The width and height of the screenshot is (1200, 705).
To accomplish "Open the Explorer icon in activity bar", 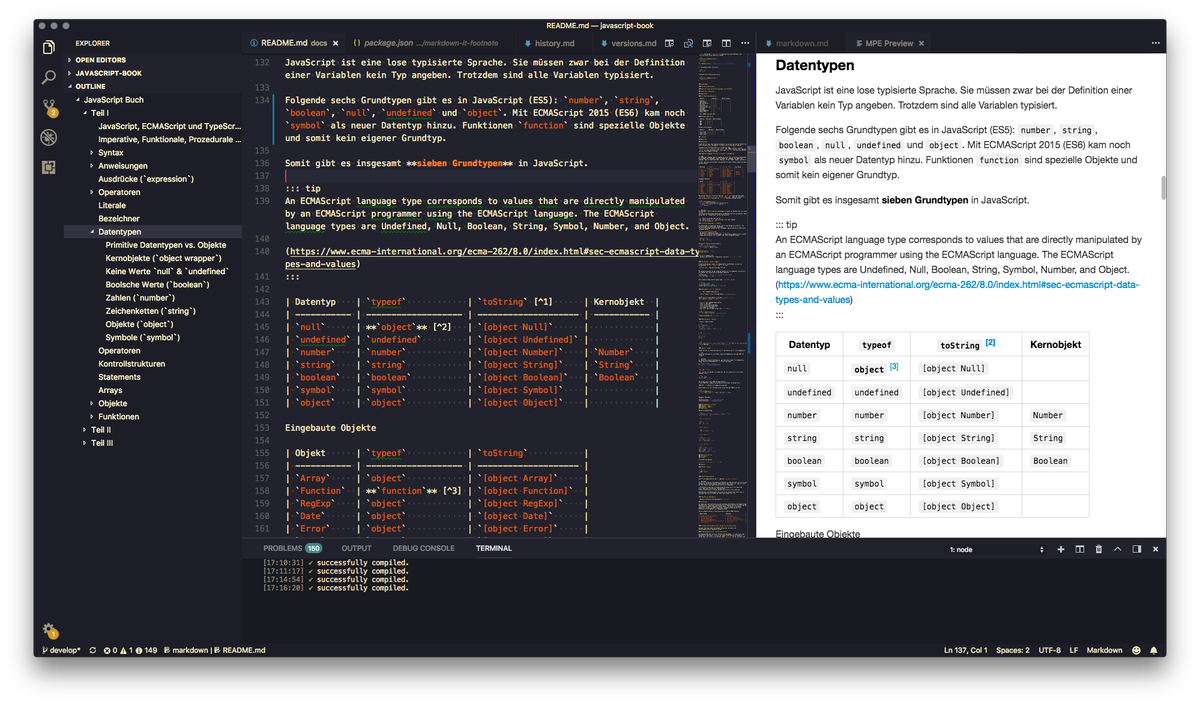I will pyautogui.click(x=47, y=46).
